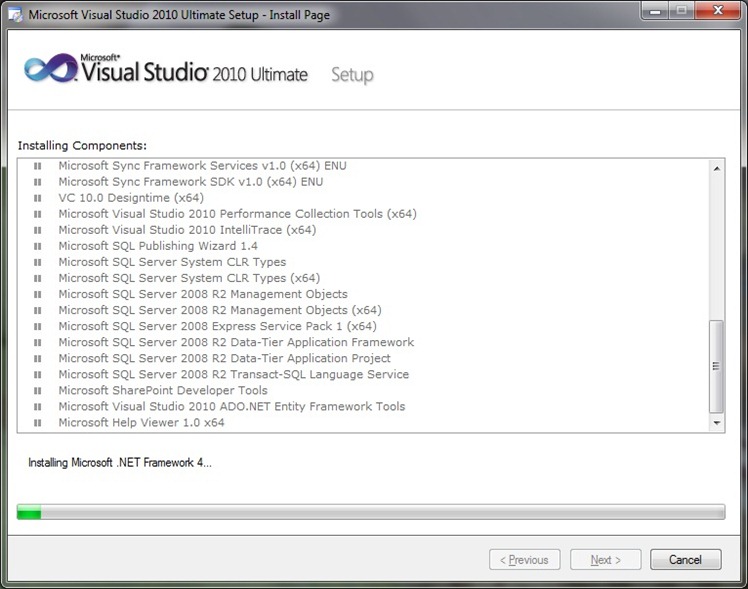
Task: Click the Visual Studio infinity logo
Action: tap(51, 68)
